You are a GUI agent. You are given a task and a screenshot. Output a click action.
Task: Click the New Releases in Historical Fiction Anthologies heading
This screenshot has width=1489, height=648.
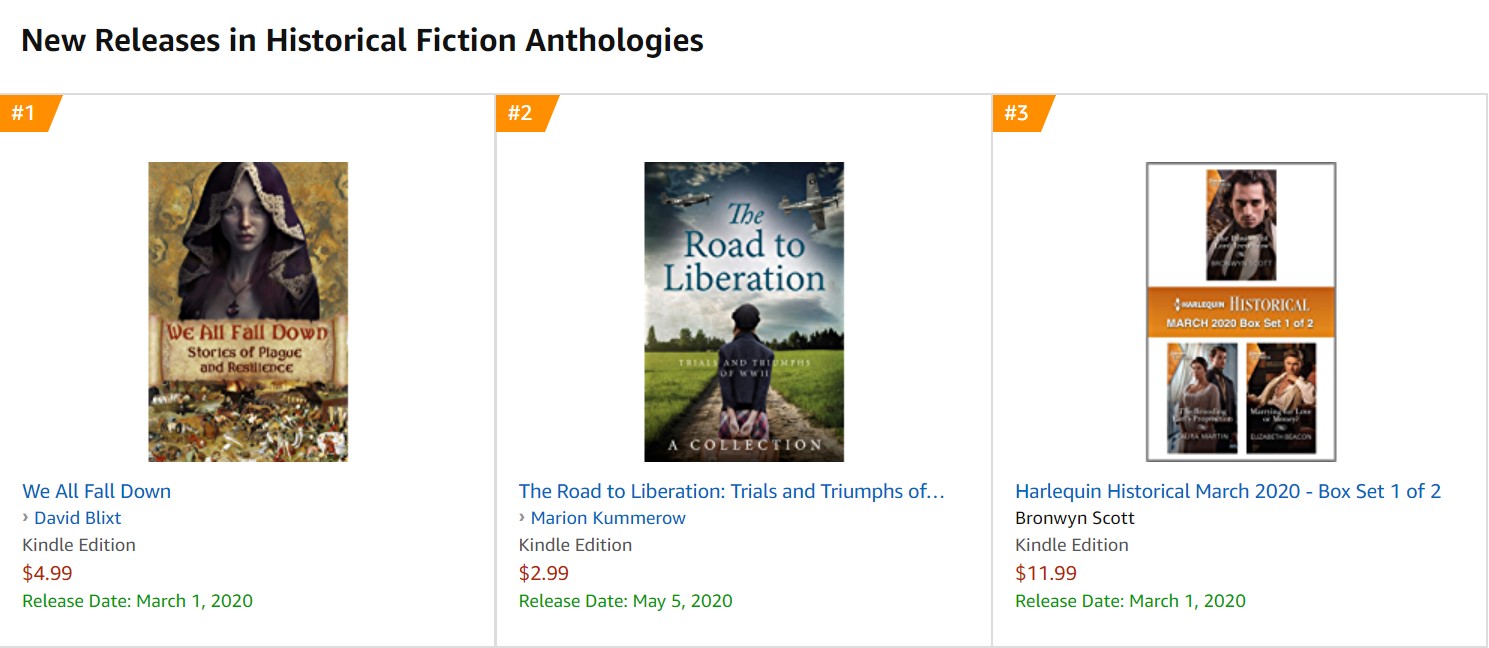[362, 41]
